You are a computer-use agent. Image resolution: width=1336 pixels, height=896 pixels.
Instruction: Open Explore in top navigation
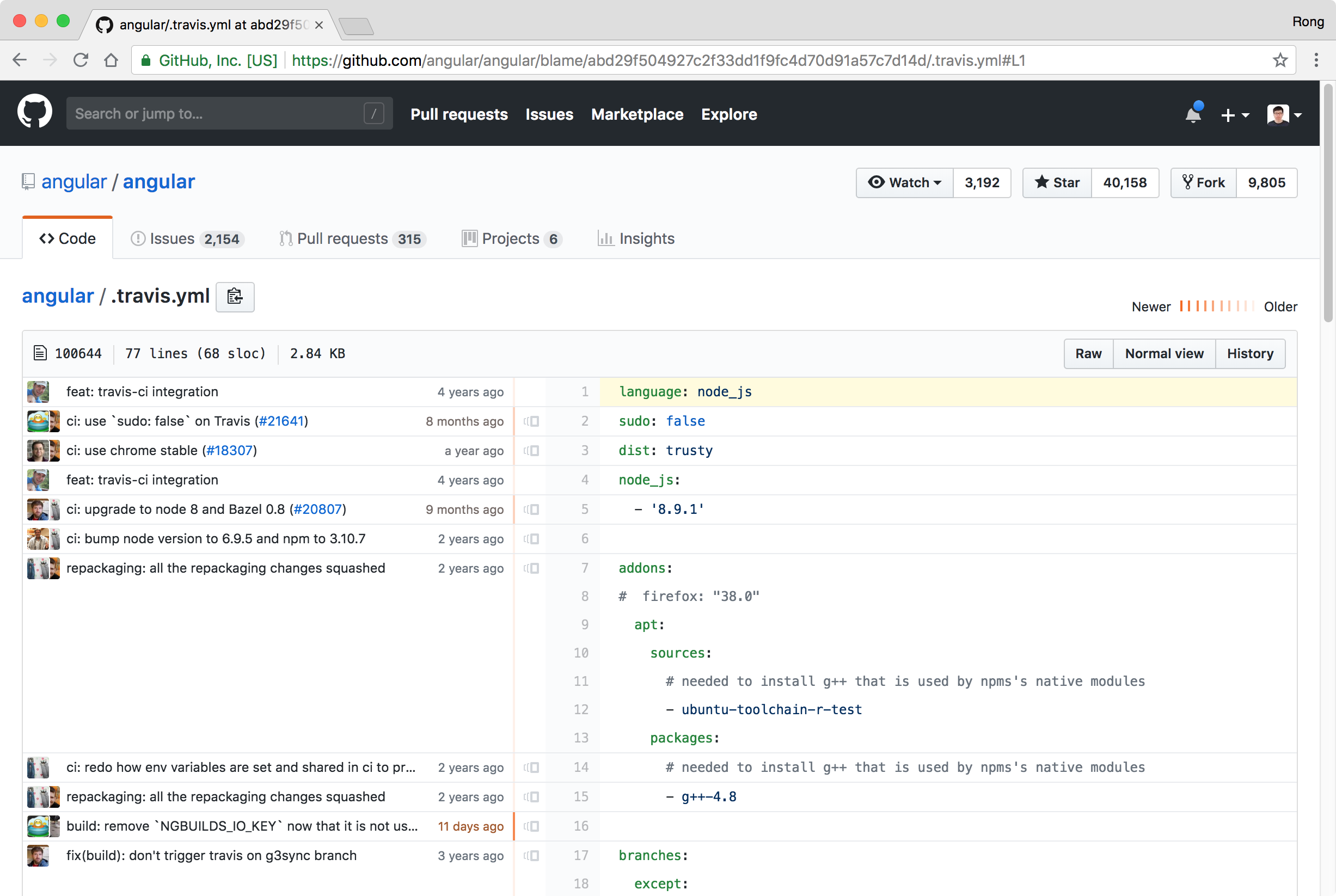coord(728,114)
